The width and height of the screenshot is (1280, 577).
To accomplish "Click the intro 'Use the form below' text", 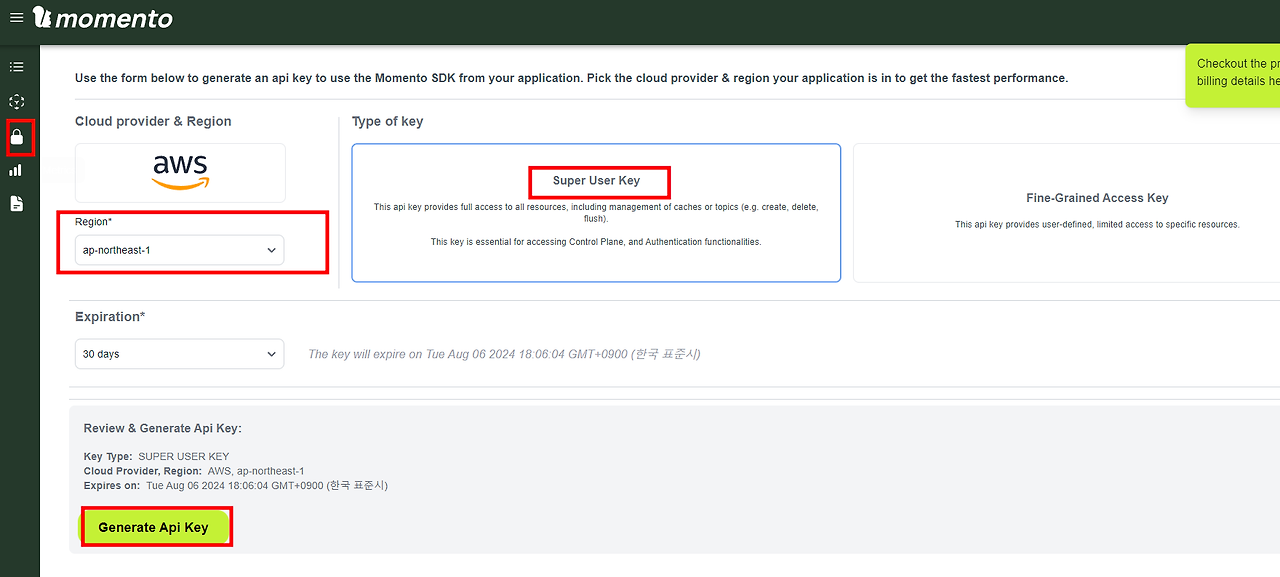I will point(571,78).
